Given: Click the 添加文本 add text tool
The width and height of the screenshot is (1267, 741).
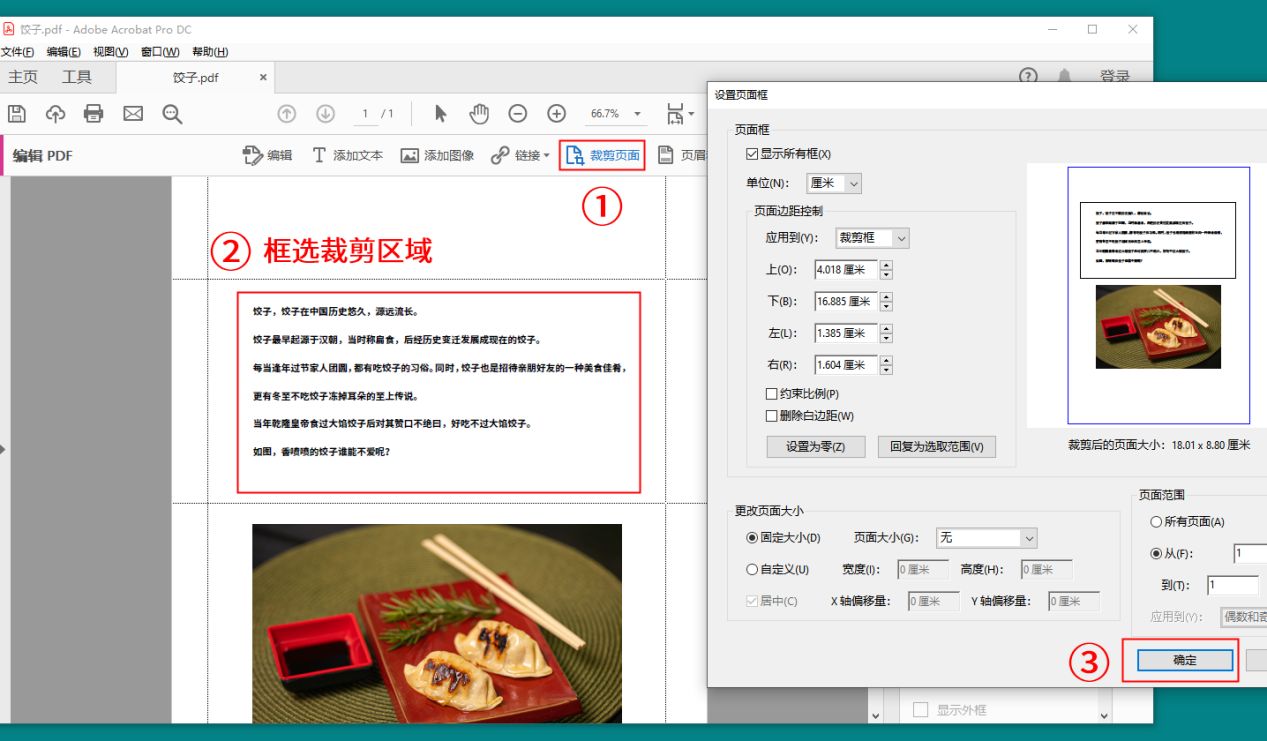Looking at the screenshot, I should 348,155.
